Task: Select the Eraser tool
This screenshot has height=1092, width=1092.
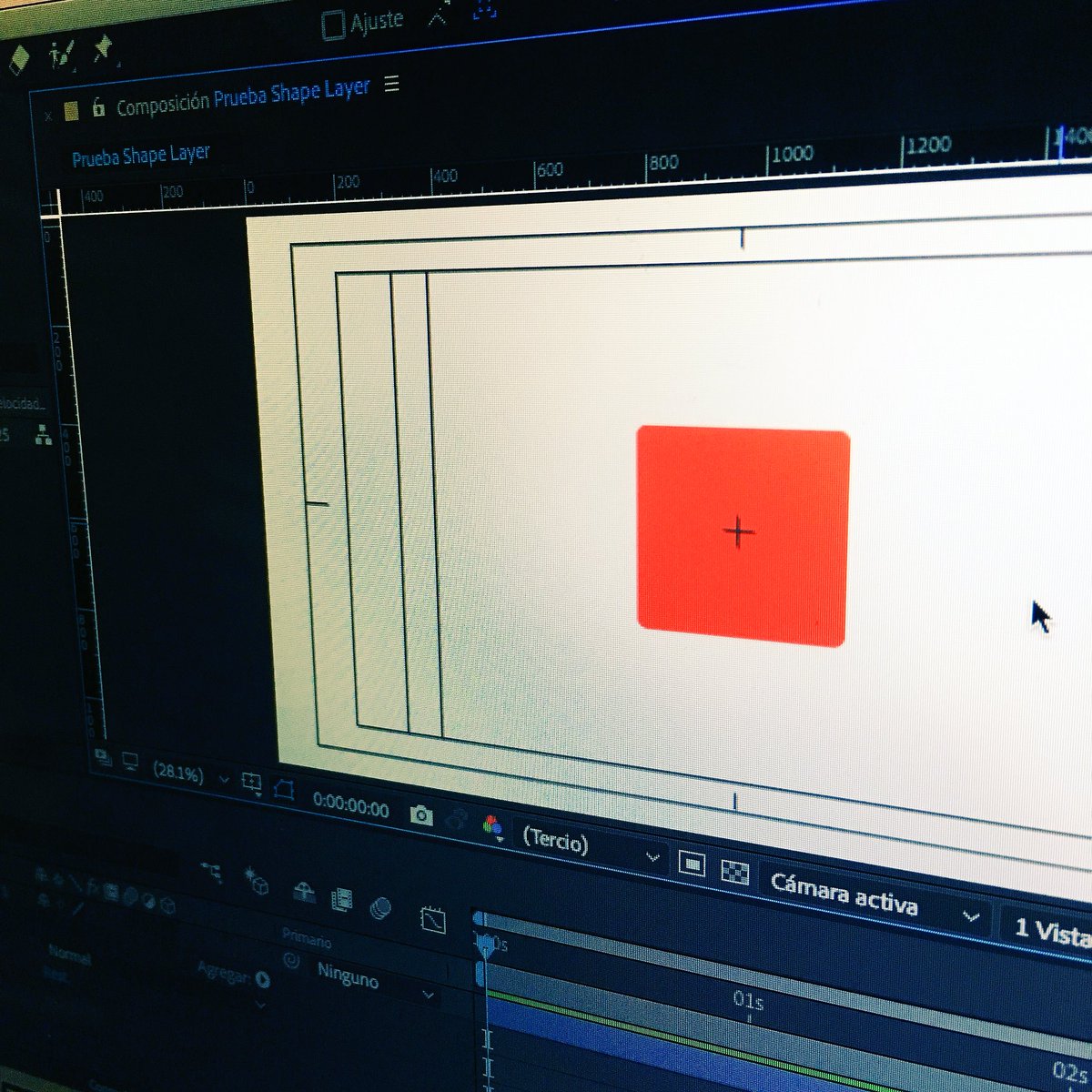Action: coord(18,58)
